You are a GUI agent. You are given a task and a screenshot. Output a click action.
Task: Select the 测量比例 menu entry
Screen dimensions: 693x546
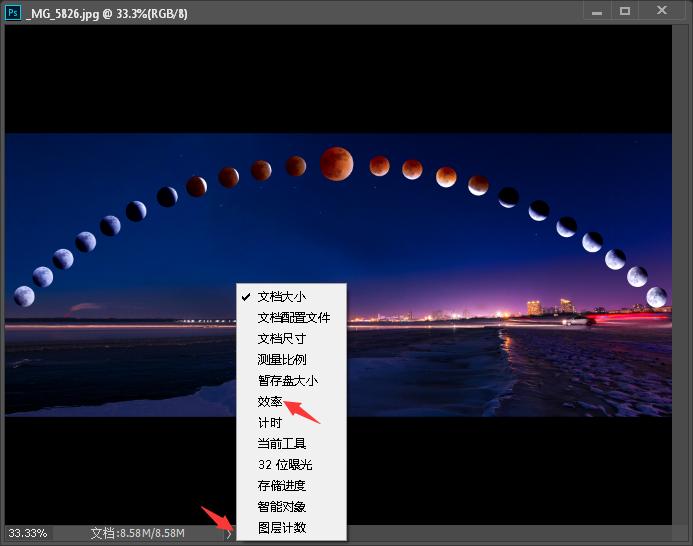click(281, 360)
